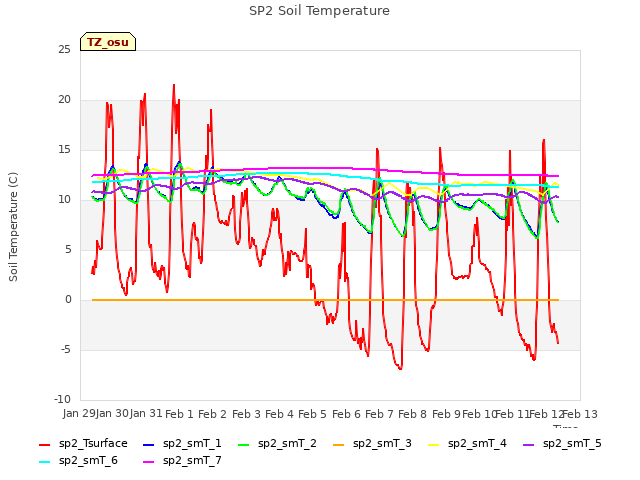
Task: Click the Soil Temperature (C) axis label
Action: pyautogui.click(x=13, y=227)
